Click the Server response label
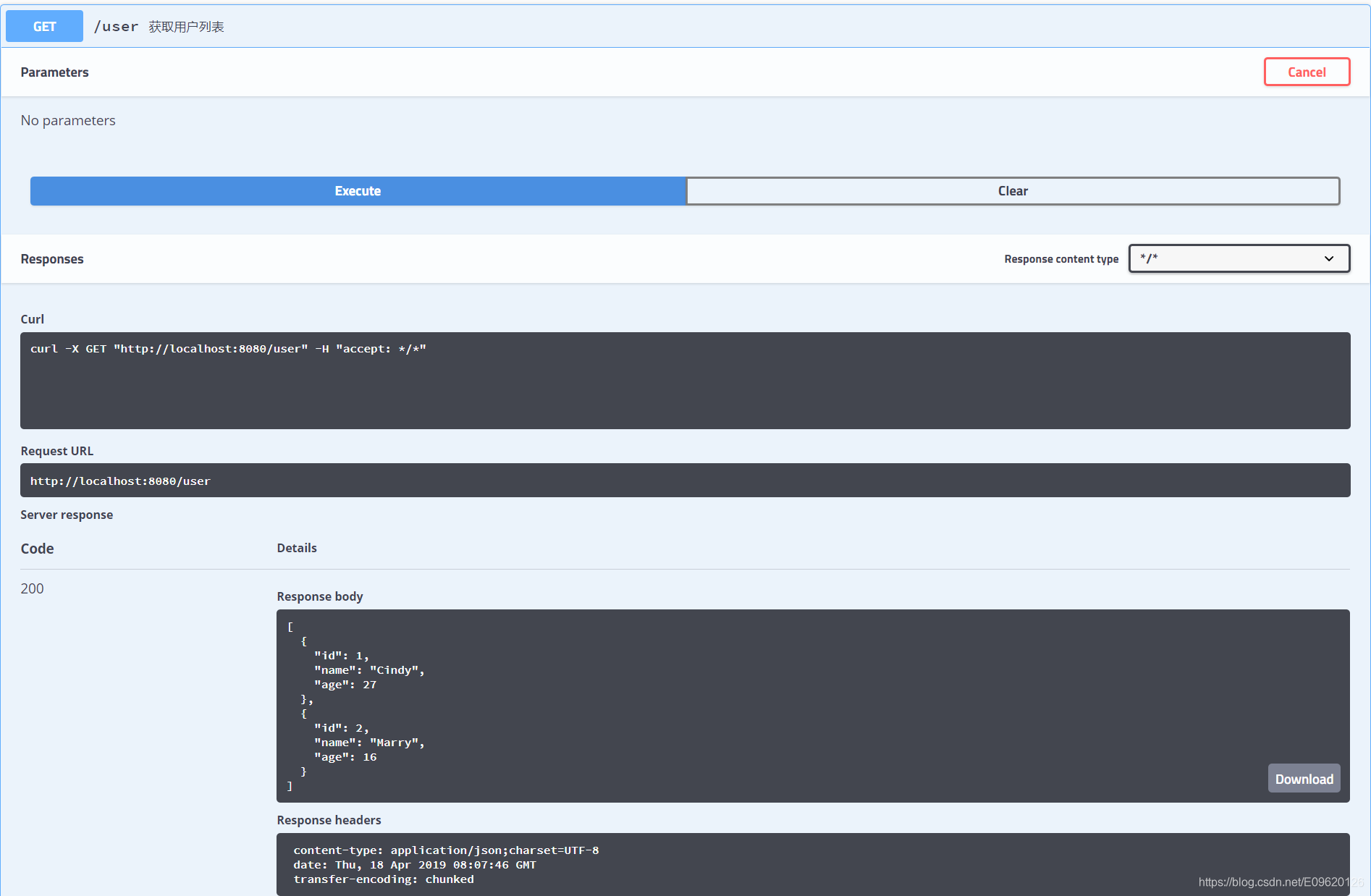Image resolution: width=1371 pixels, height=896 pixels. [x=67, y=515]
